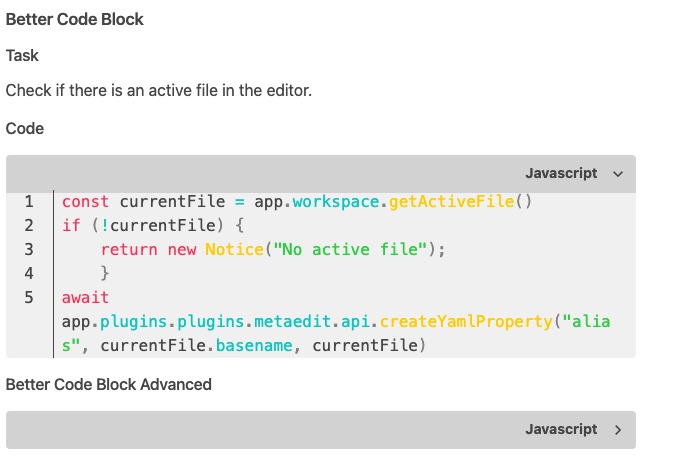Screen dimensions: 677x461
Task: Click the getActiveFile method in the code
Action: tap(452, 202)
